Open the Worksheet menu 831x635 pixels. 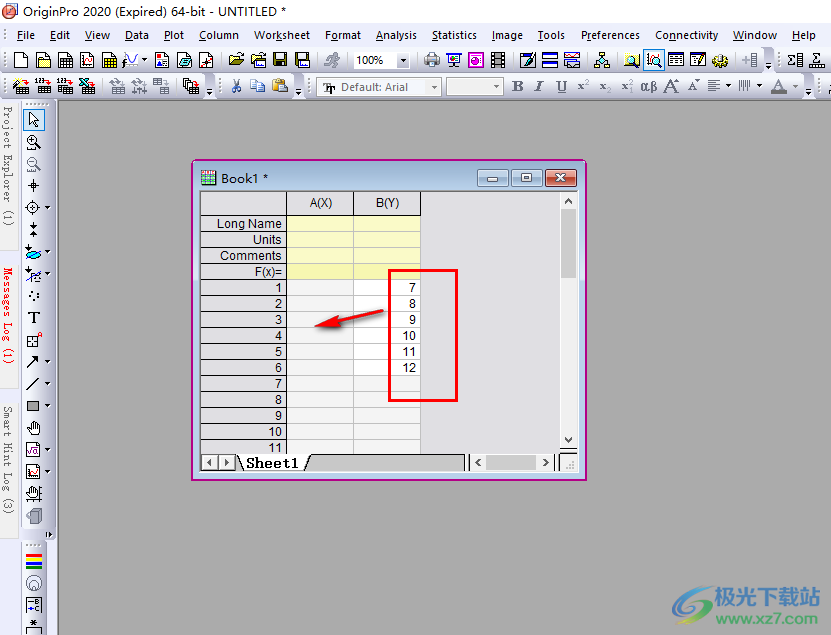(281, 35)
